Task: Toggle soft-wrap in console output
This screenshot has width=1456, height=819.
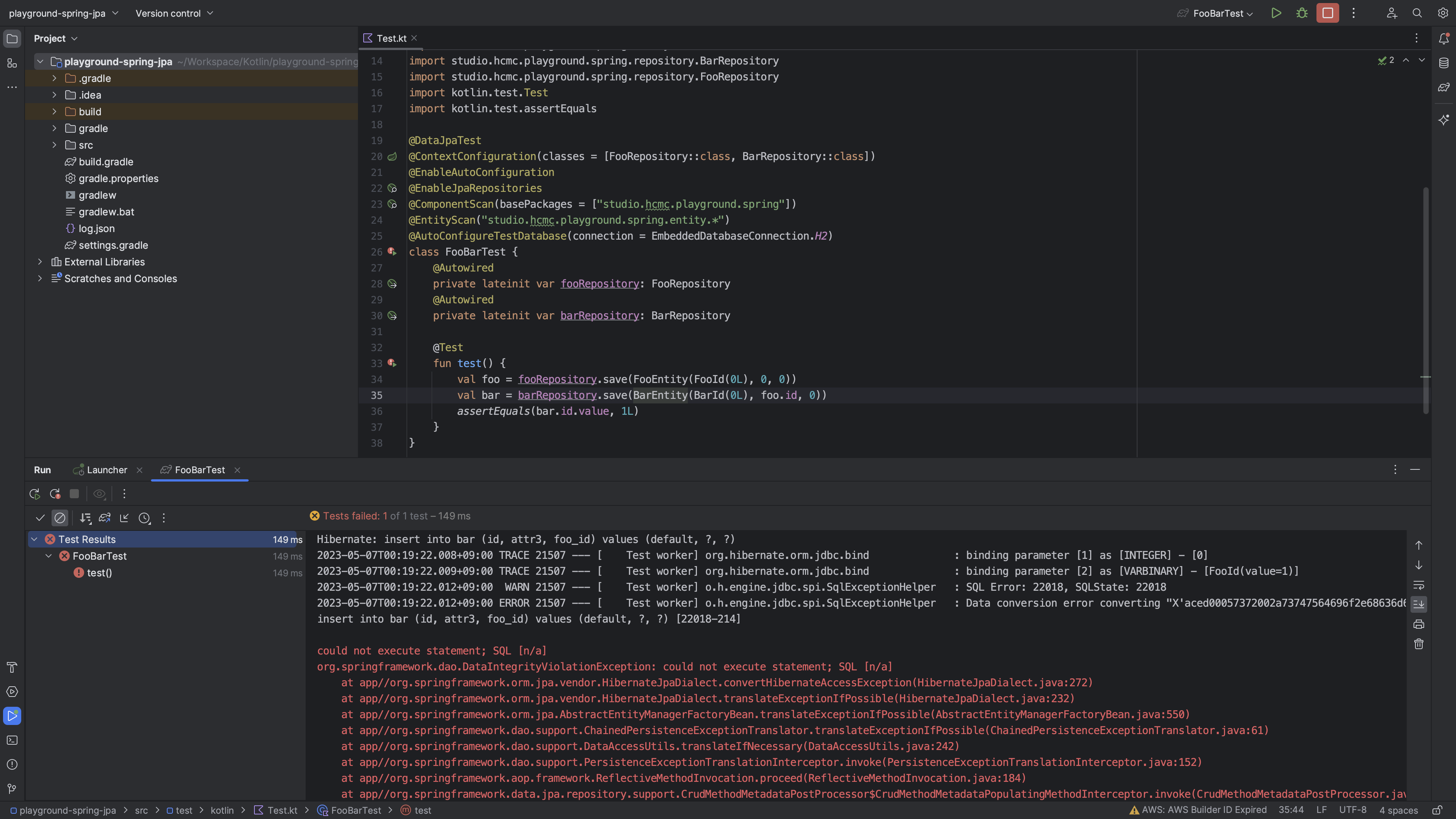Action: [1419, 585]
